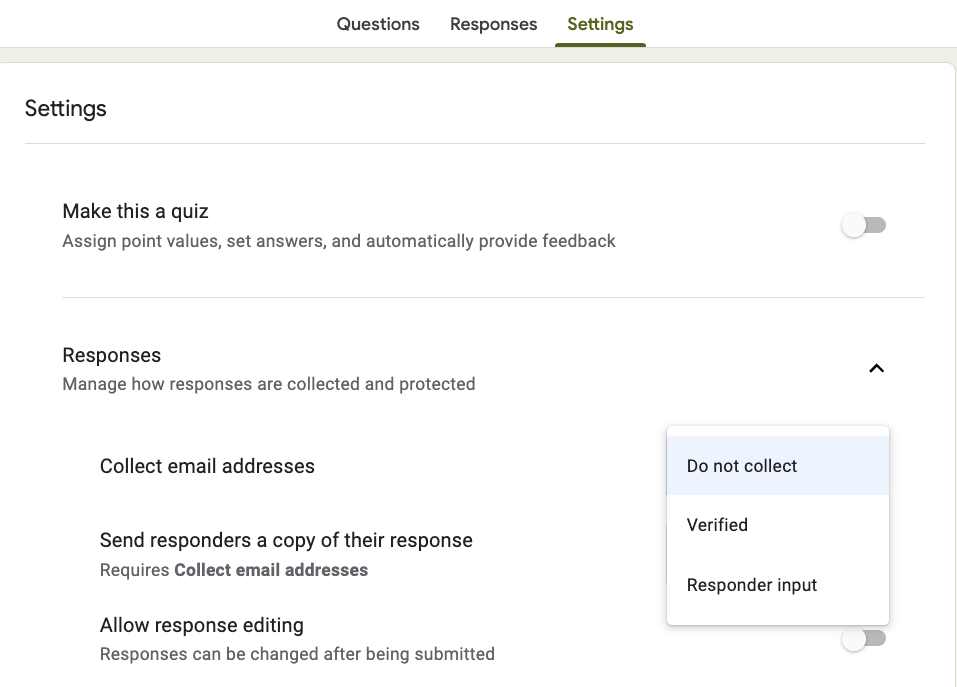Click Responses can be changed description
957x687 pixels.
(x=297, y=654)
